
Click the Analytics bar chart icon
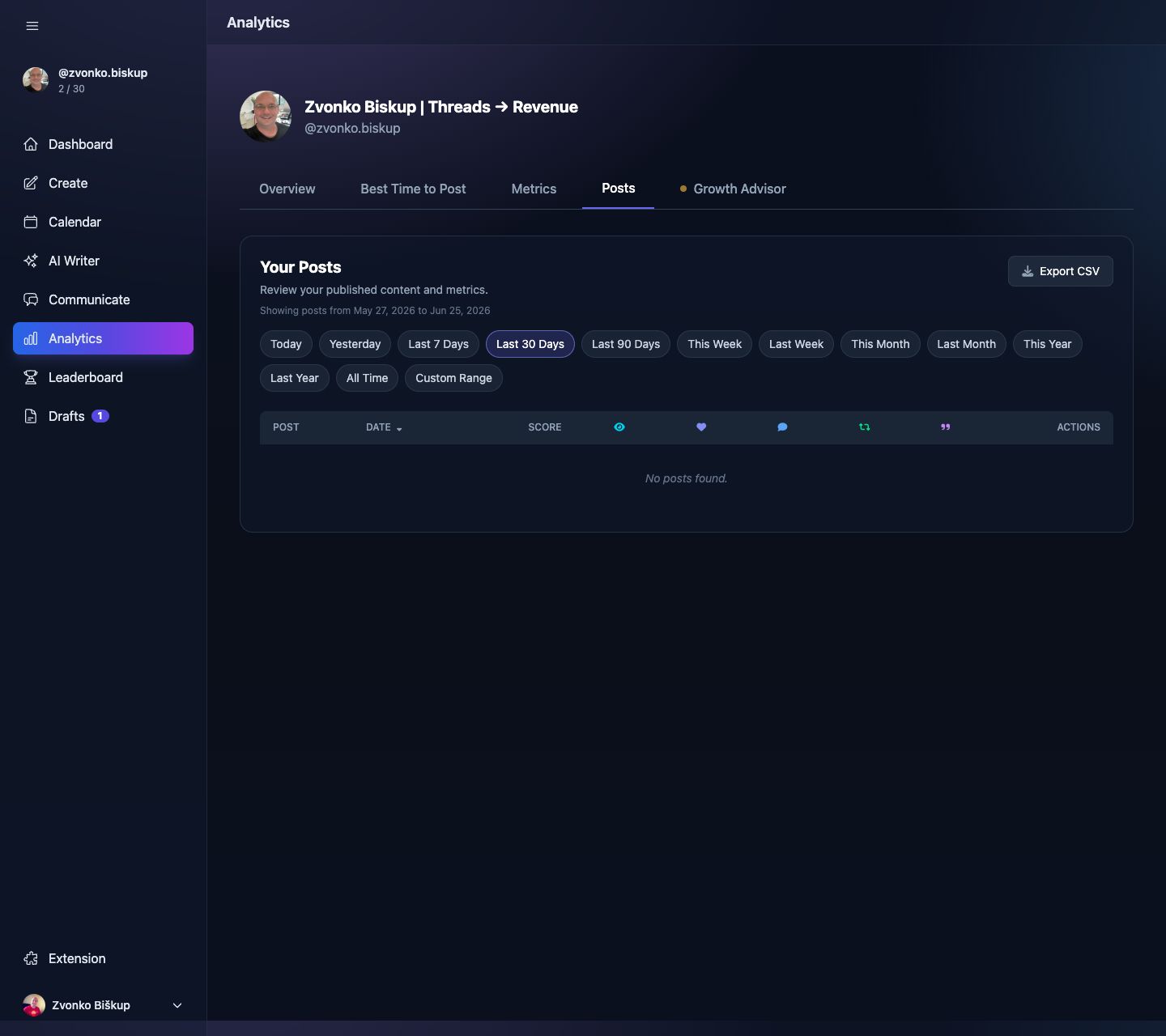[x=31, y=338]
